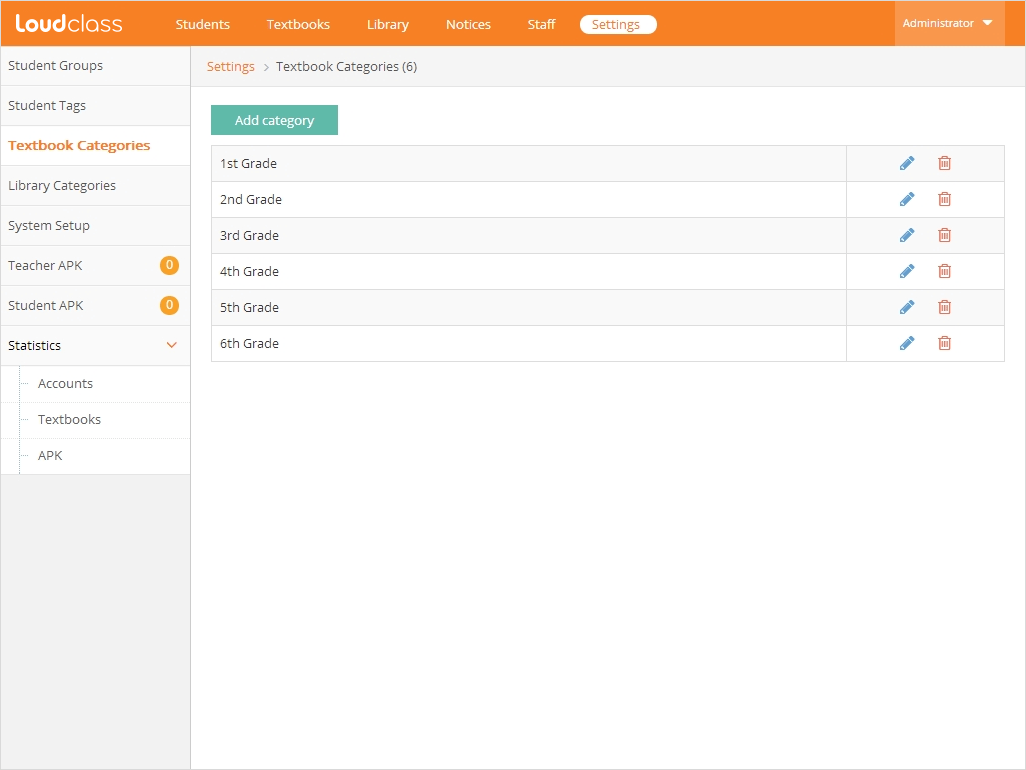This screenshot has height=770, width=1026.
Task: Edit the 1st Grade category
Action: [907, 163]
